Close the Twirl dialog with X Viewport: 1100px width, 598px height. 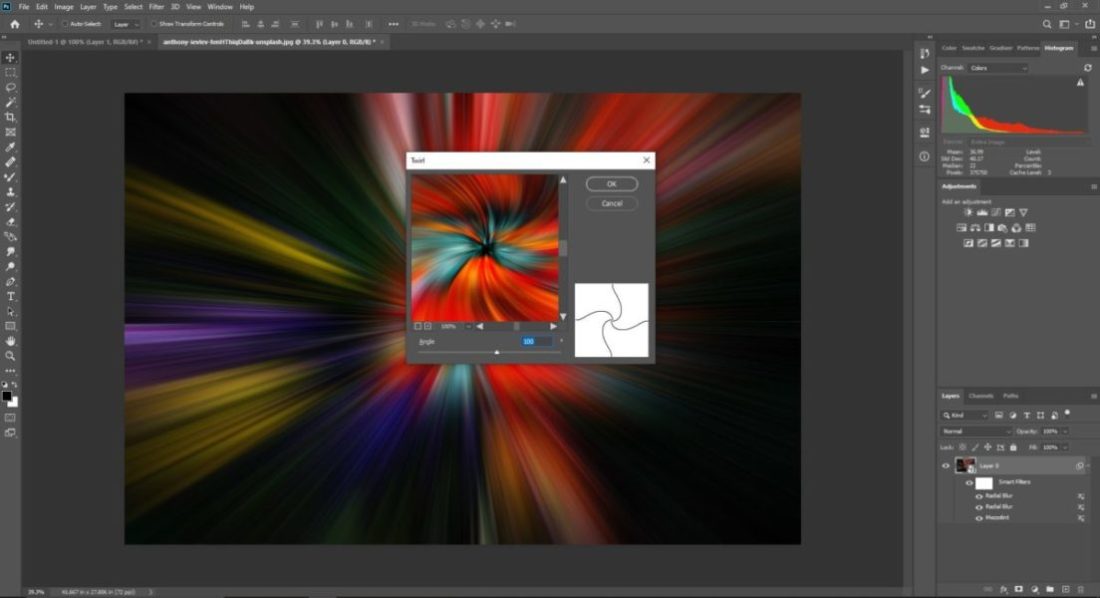click(646, 160)
